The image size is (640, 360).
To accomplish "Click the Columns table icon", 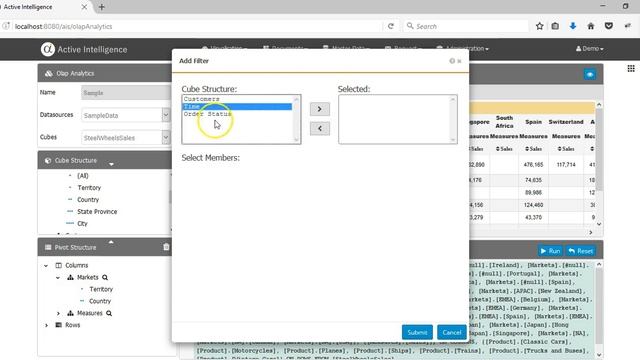I will pos(58,265).
